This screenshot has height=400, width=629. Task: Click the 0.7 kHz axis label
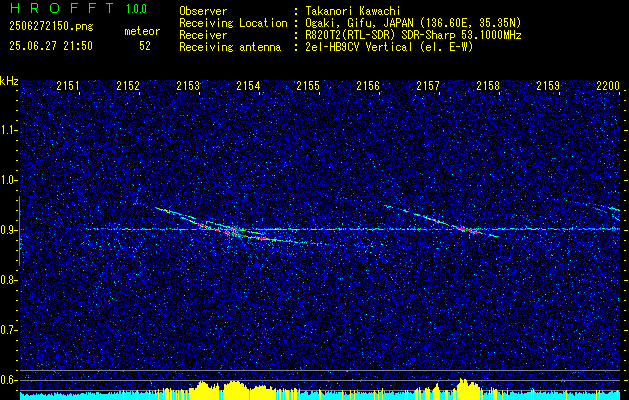pos(8,330)
